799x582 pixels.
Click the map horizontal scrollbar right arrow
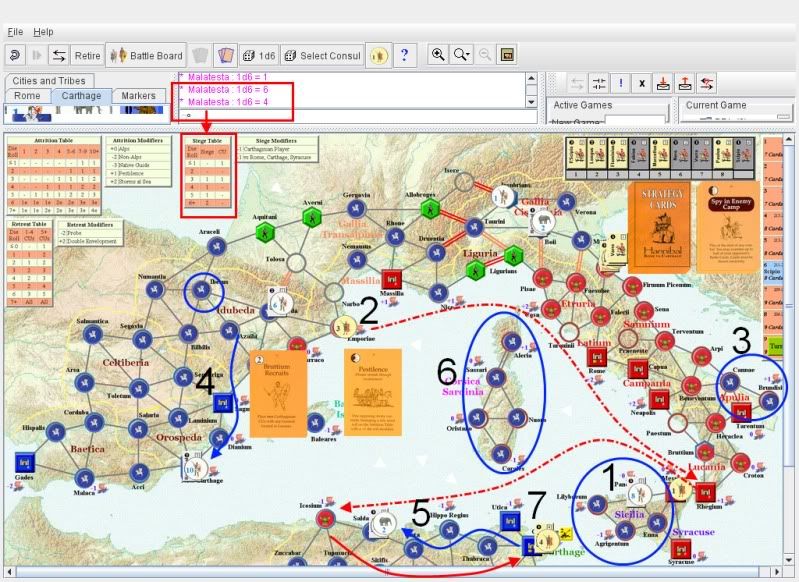[x=776, y=572]
